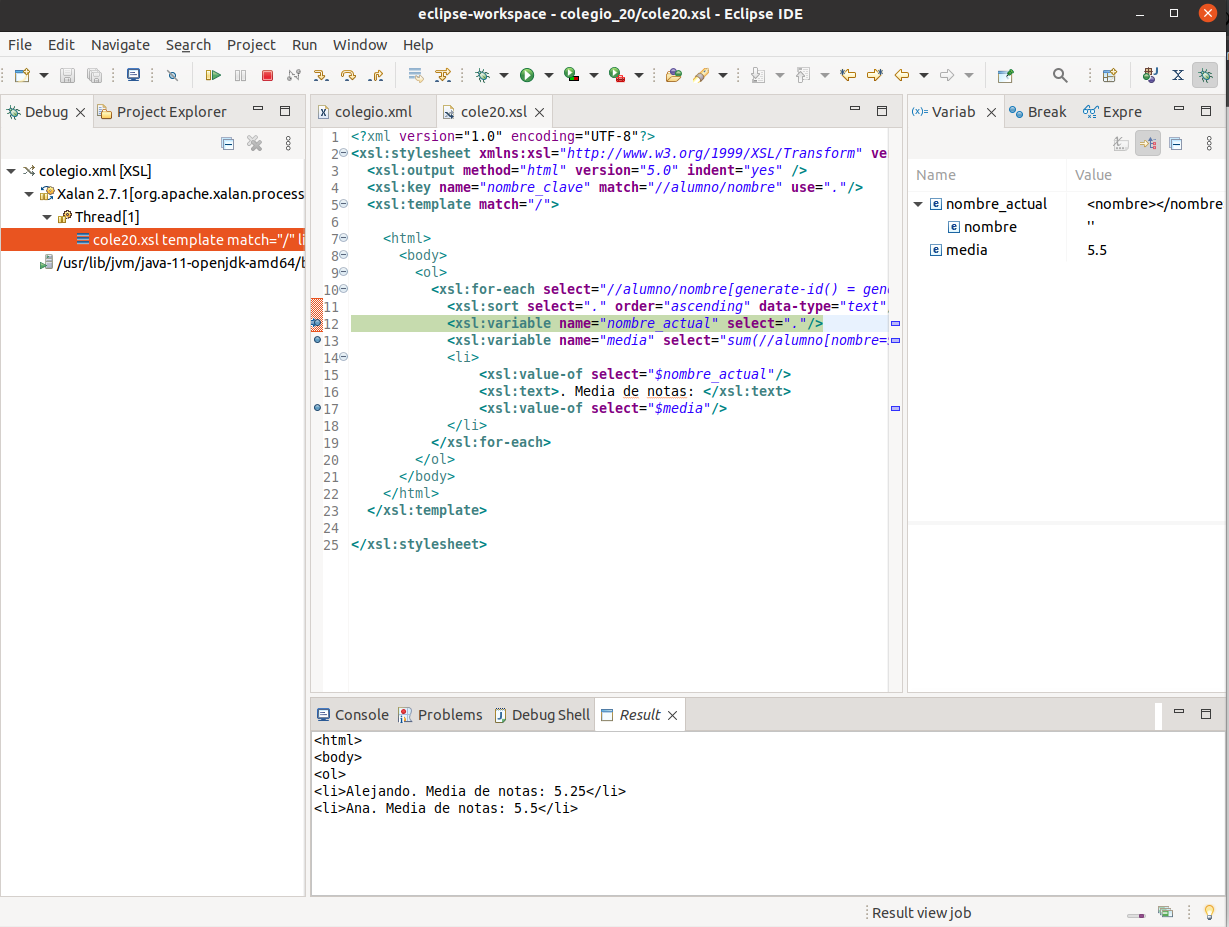Viewport: 1229px width, 927px height.
Task: Save the current file
Action: [67, 75]
